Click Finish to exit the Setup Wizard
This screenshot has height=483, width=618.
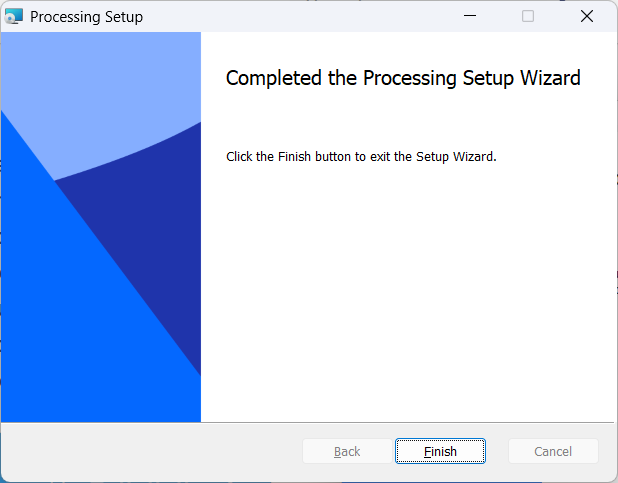pos(440,451)
